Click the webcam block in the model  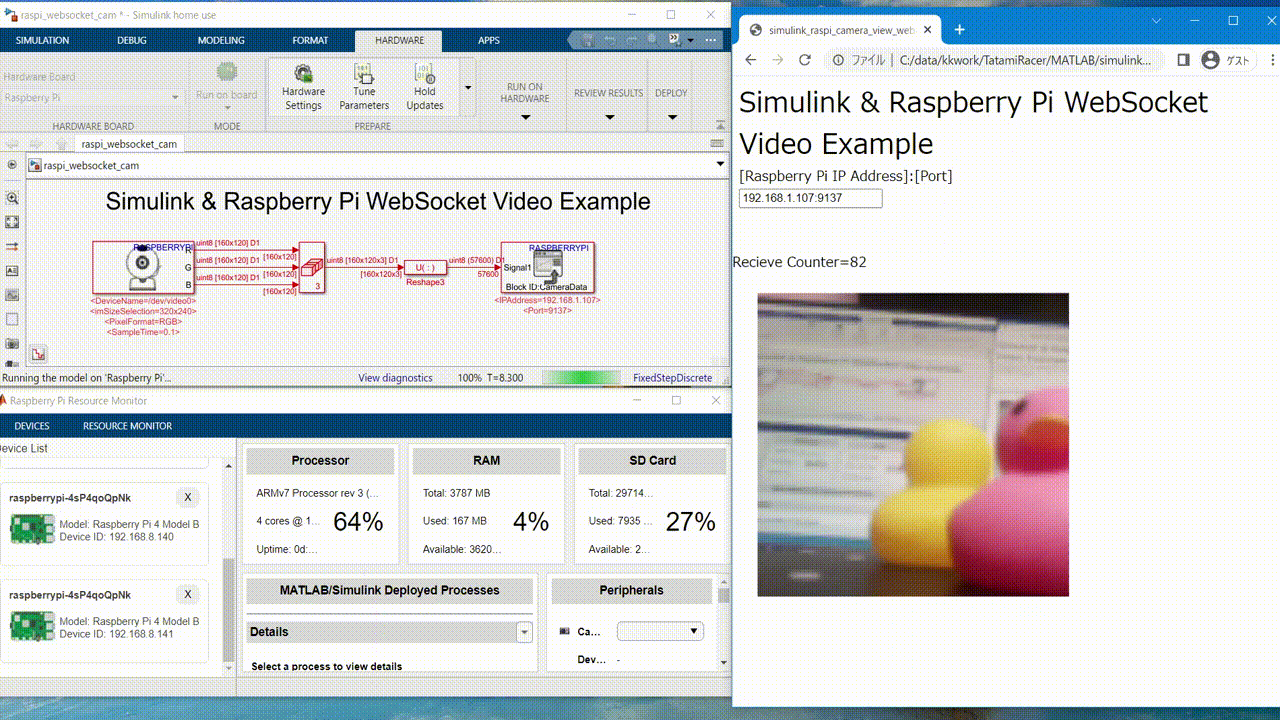point(144,267)
